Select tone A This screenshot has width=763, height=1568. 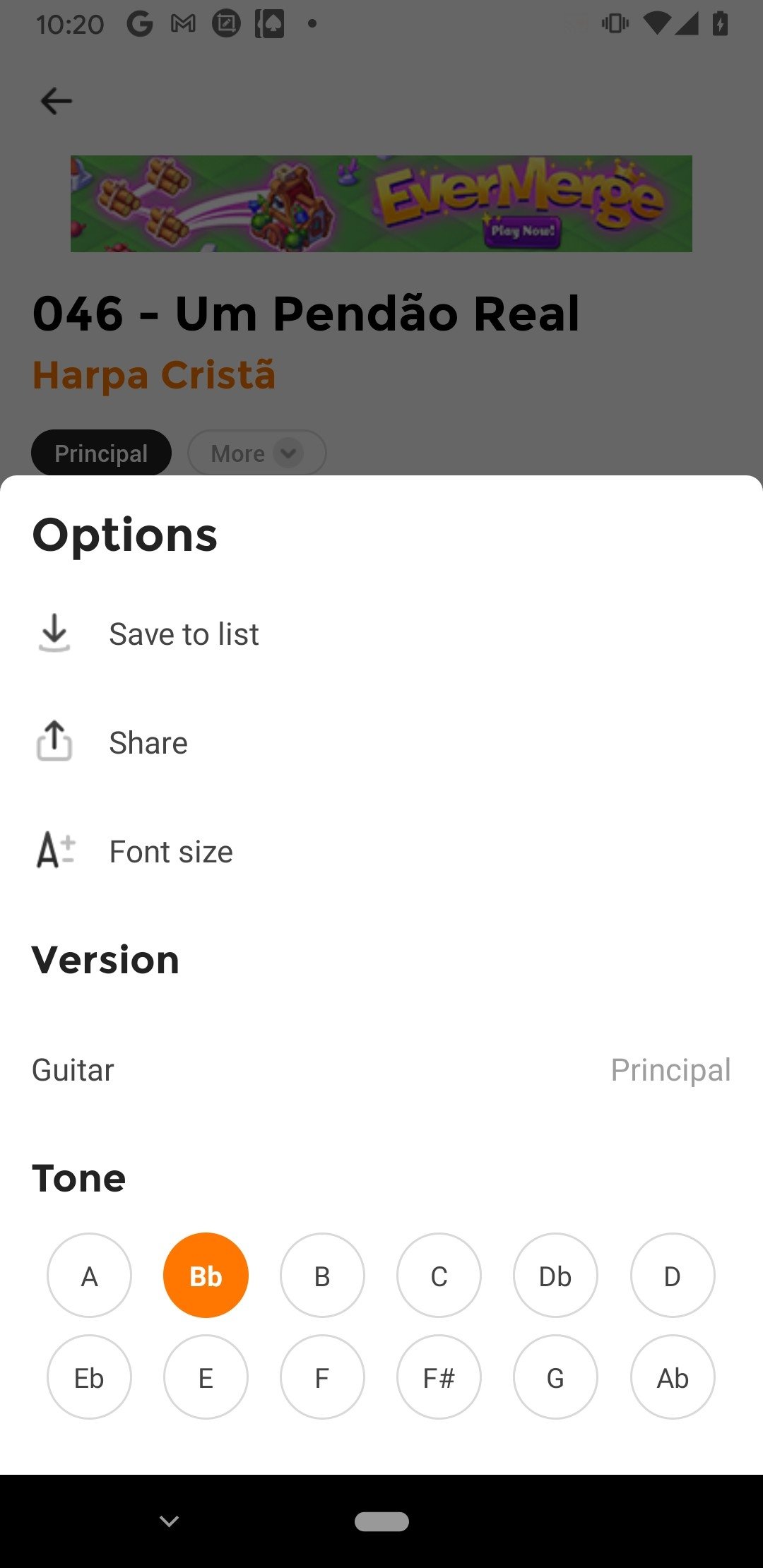coord(89,1276)
